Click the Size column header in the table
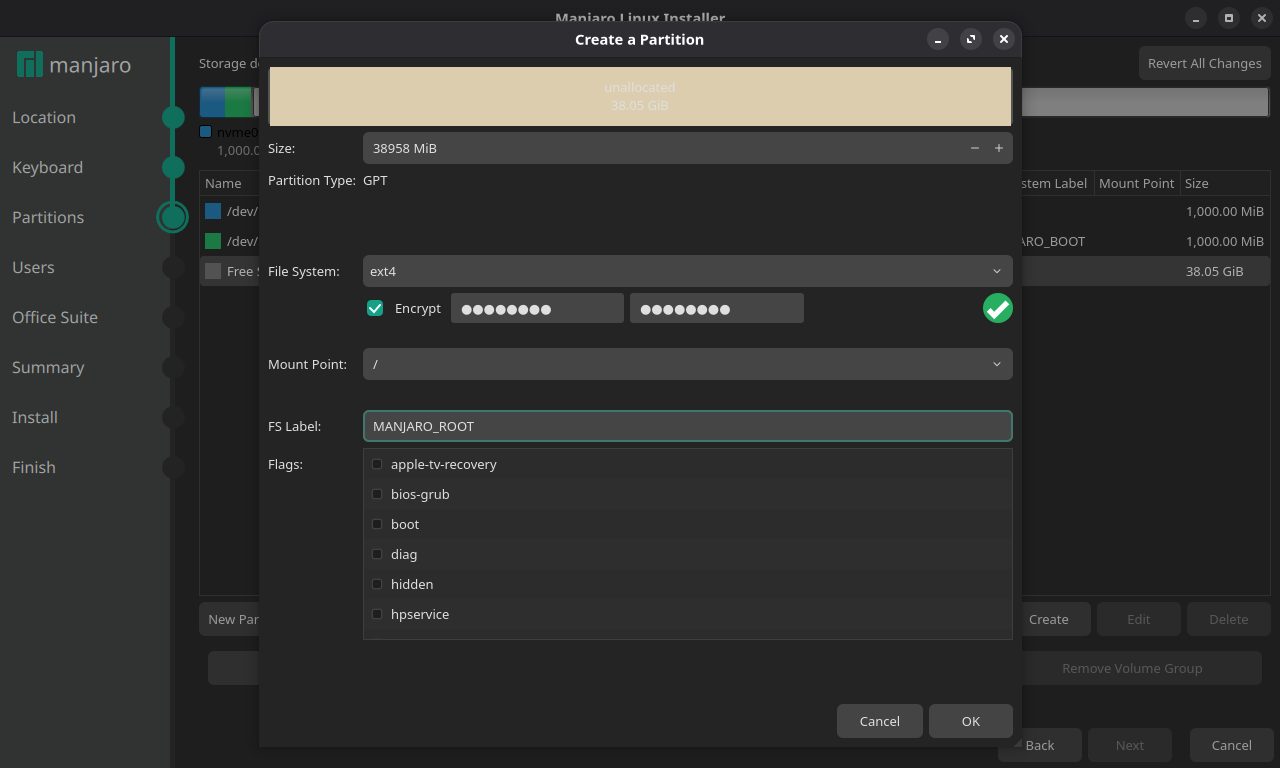 [1225, 183]
